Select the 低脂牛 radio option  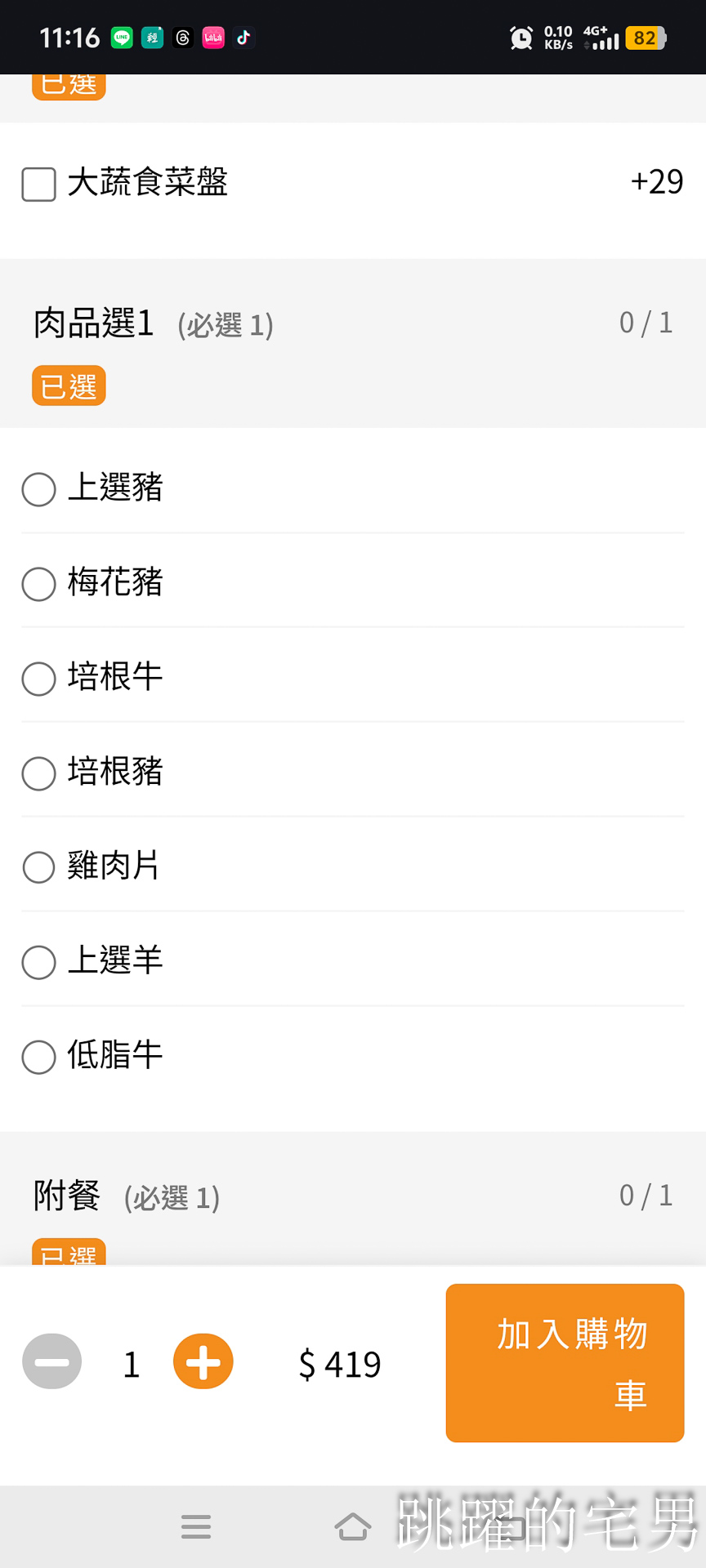pos(38,1057)
